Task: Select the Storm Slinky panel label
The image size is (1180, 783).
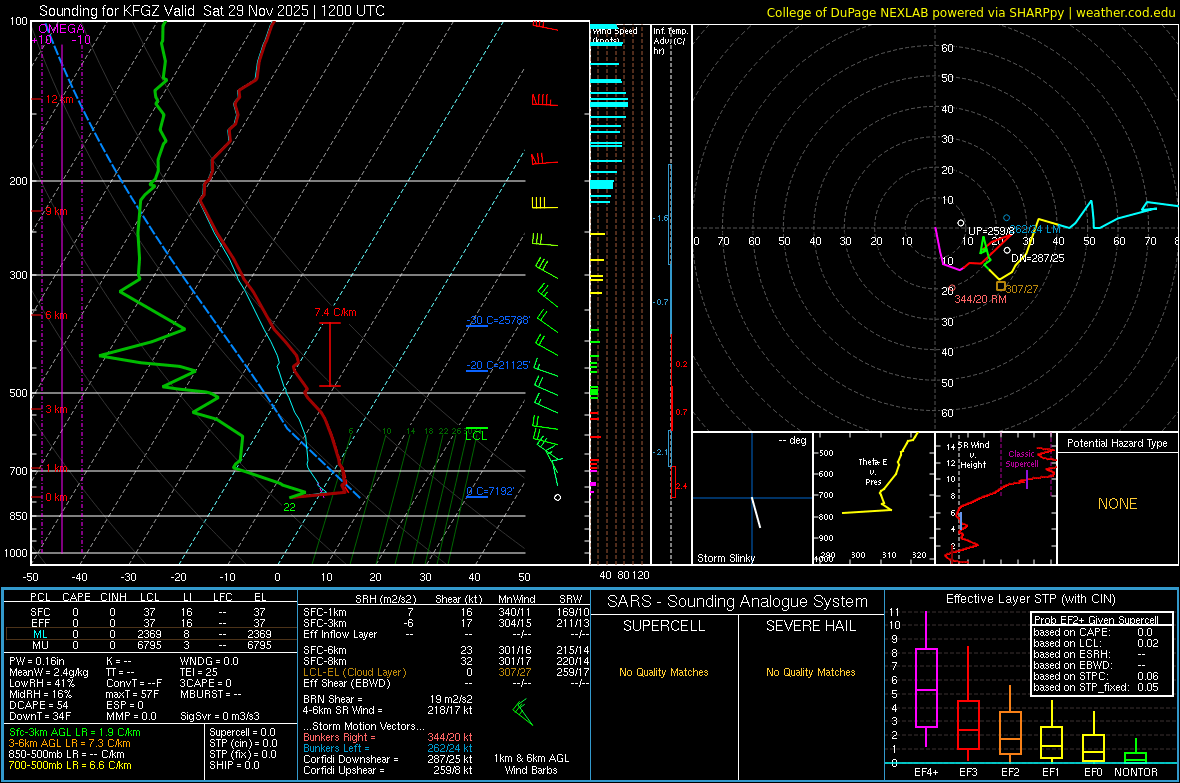Action: [x=725, y=558]
